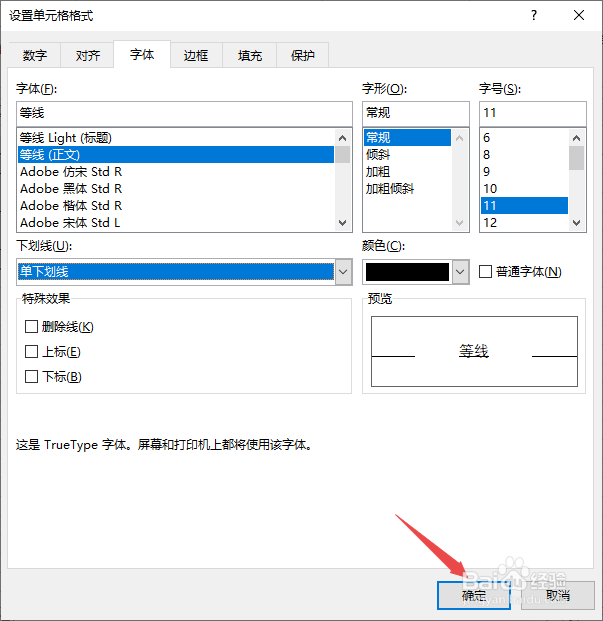Select 等线 Light (标题) font
Screen dimensions: 603x621
click(176, 138)
